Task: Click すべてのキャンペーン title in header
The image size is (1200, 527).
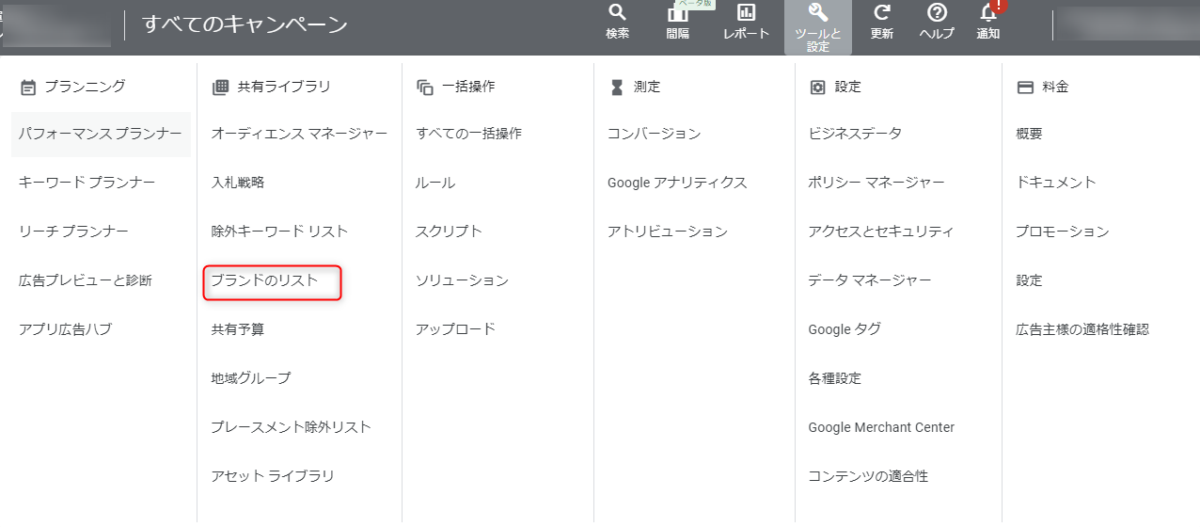Action: pyautogui.click(x=245, y=25)
